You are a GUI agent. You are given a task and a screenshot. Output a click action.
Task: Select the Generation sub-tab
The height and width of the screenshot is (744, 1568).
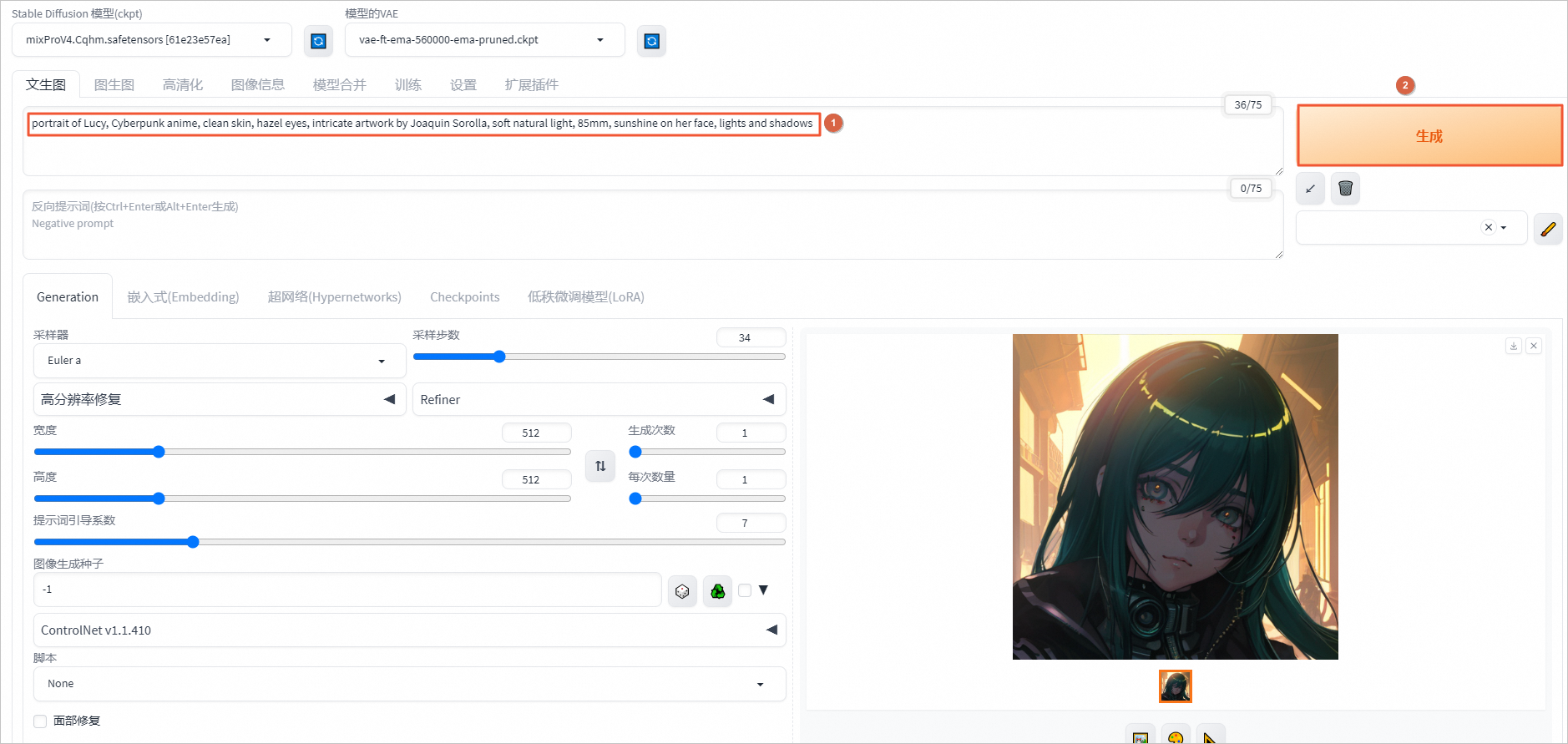tap(68, 296)
